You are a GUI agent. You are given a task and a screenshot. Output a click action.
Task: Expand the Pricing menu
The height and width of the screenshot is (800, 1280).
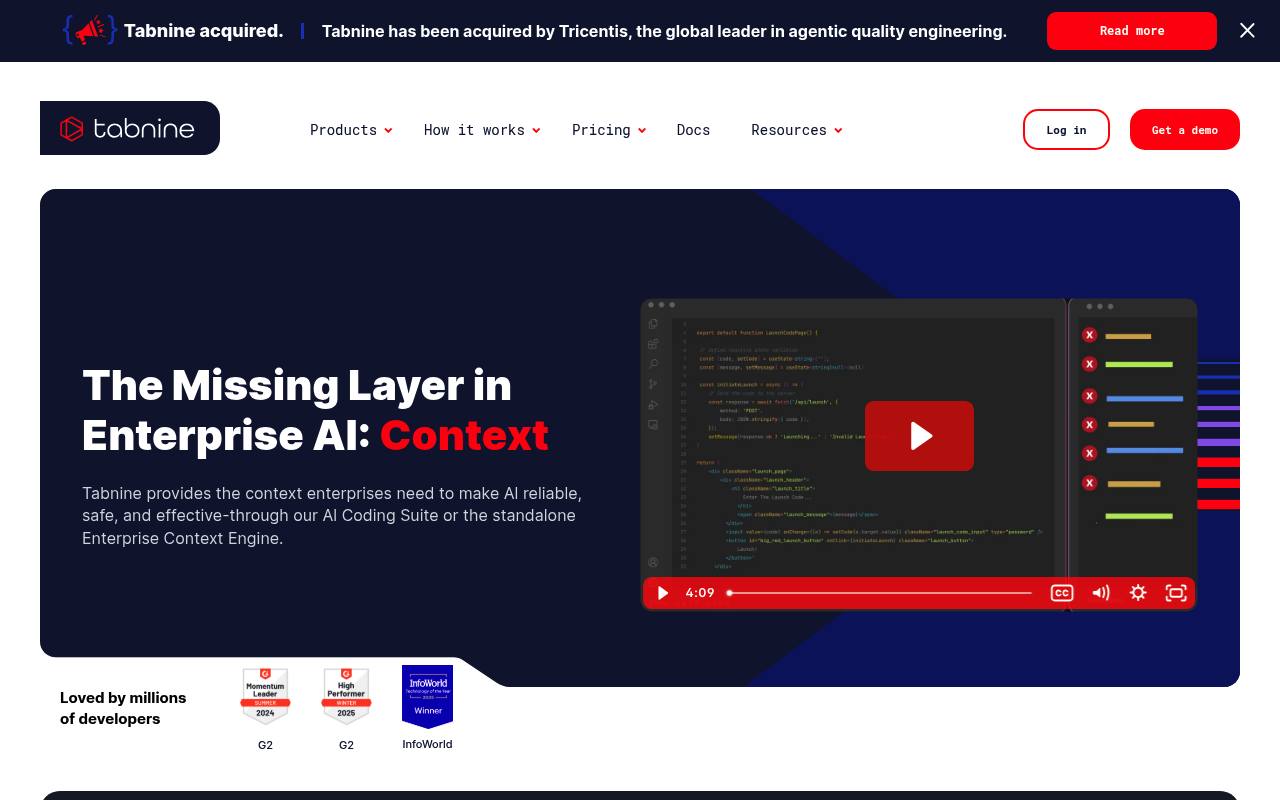coord(609,130)
